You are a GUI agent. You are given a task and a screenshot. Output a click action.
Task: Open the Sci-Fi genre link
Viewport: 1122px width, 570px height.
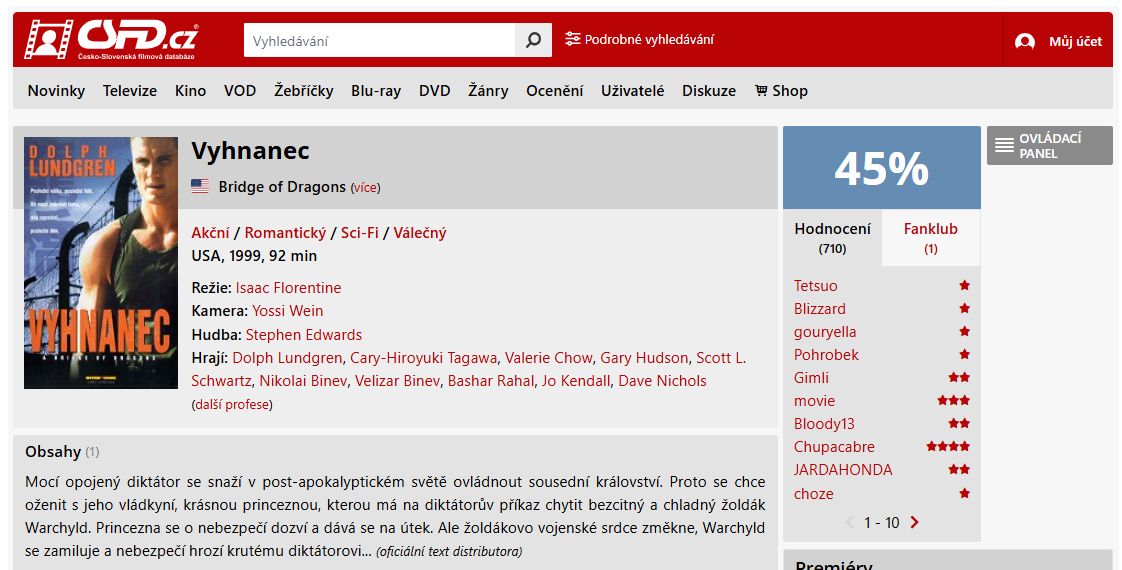click(x=359, y=233)
